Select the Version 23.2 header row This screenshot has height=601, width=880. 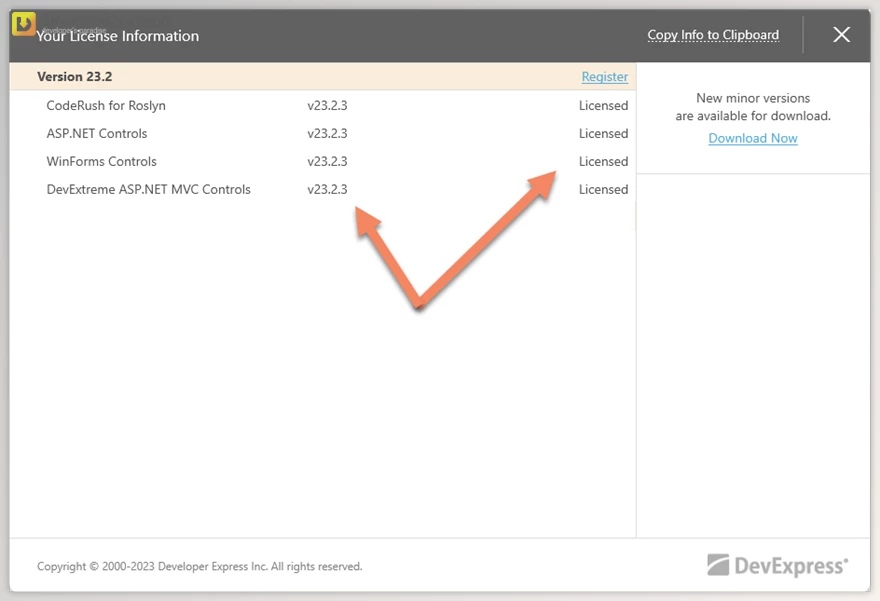click(75, 77)
